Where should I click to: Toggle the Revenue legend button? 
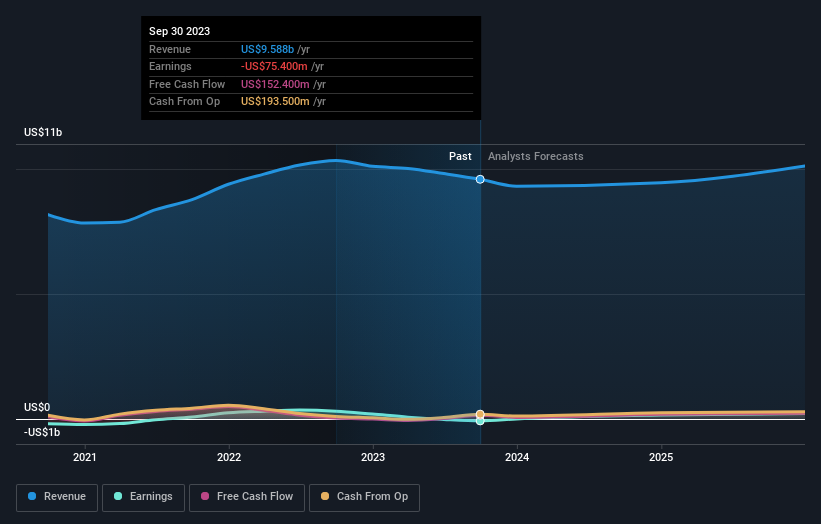coord(57,497)
